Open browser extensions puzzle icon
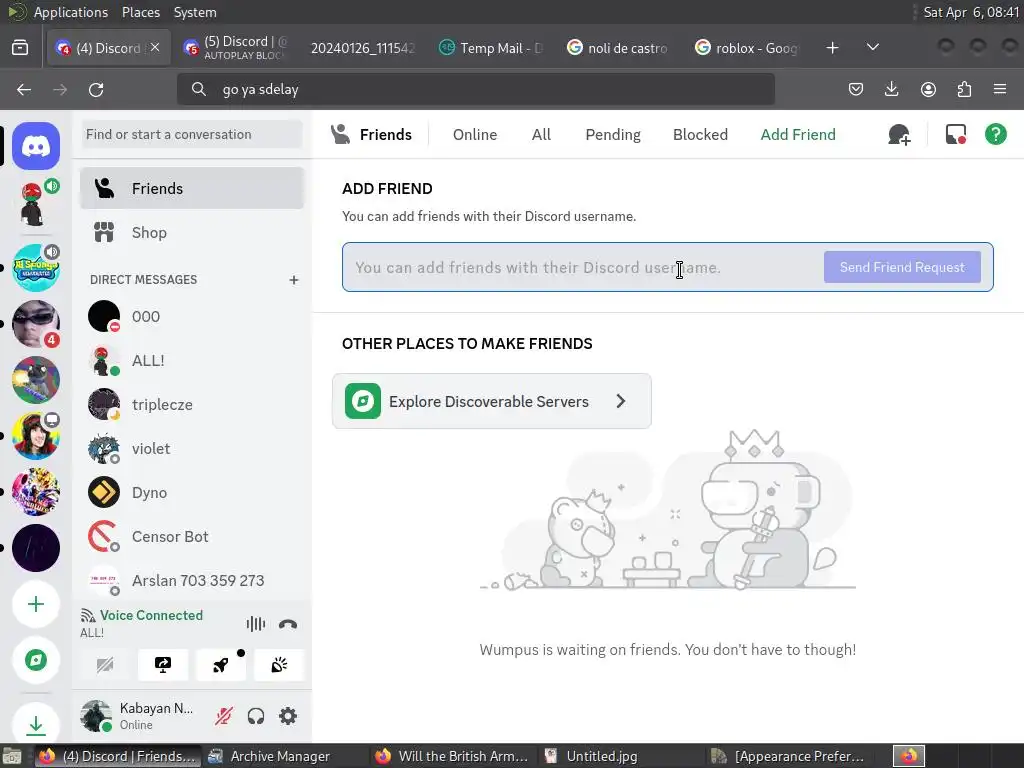 (964, 89)
